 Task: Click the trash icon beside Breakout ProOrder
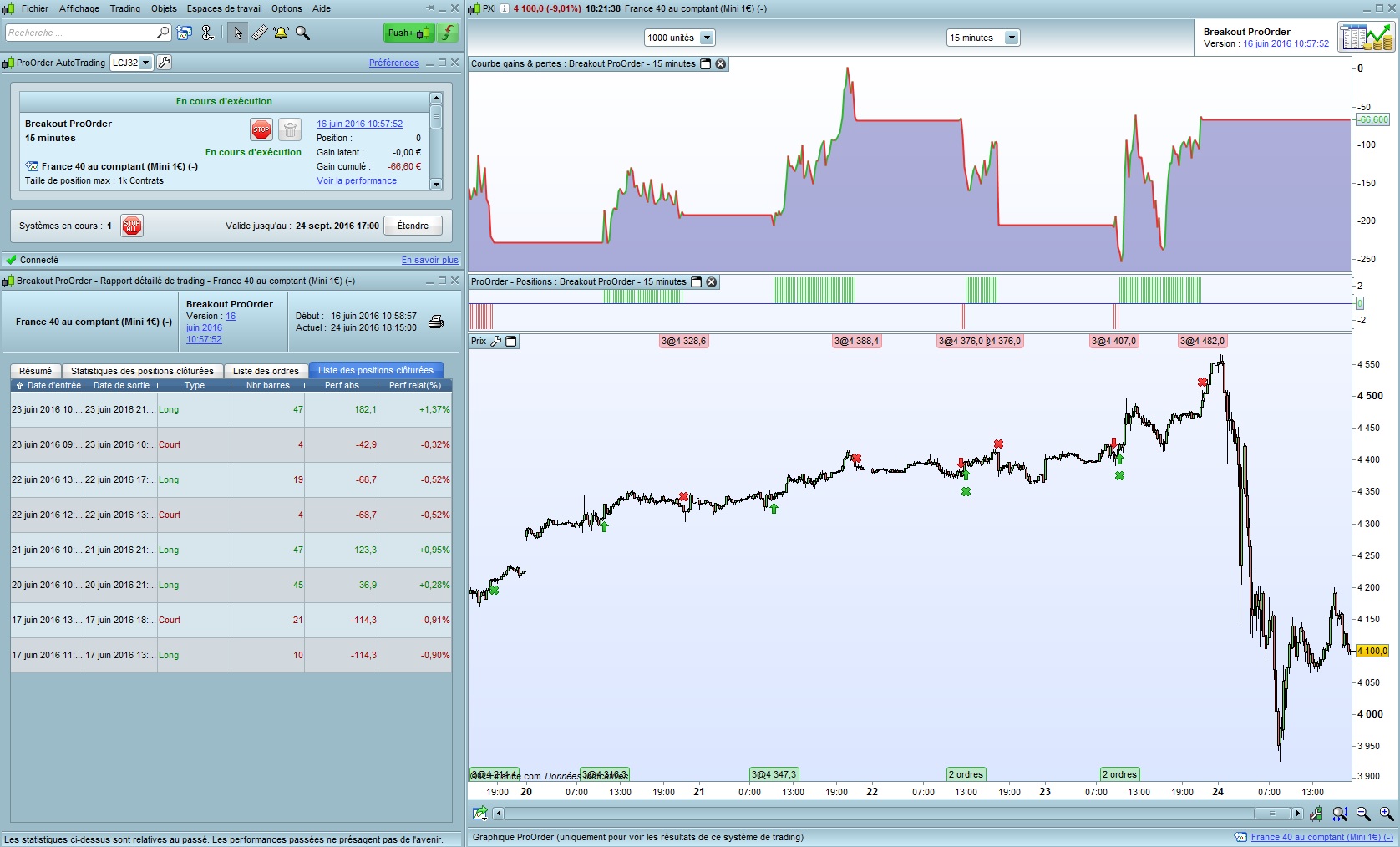(289, 129)
